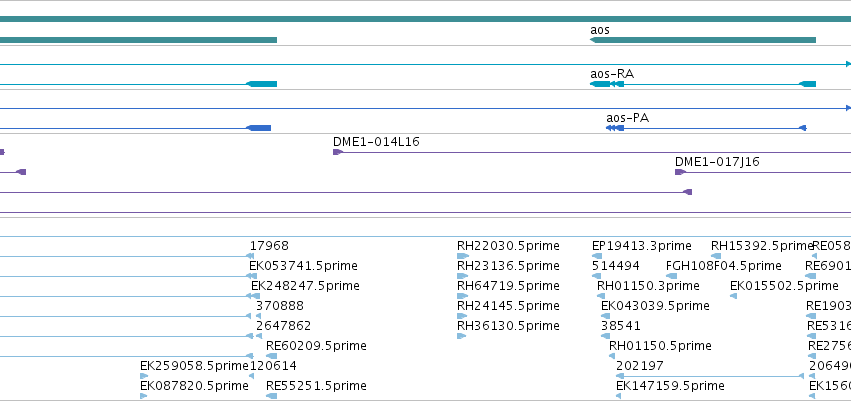The height and width of the screenshot is (401, 851).
Task: Select the DME1-017J16 clone label
Action: click(717, 162)
